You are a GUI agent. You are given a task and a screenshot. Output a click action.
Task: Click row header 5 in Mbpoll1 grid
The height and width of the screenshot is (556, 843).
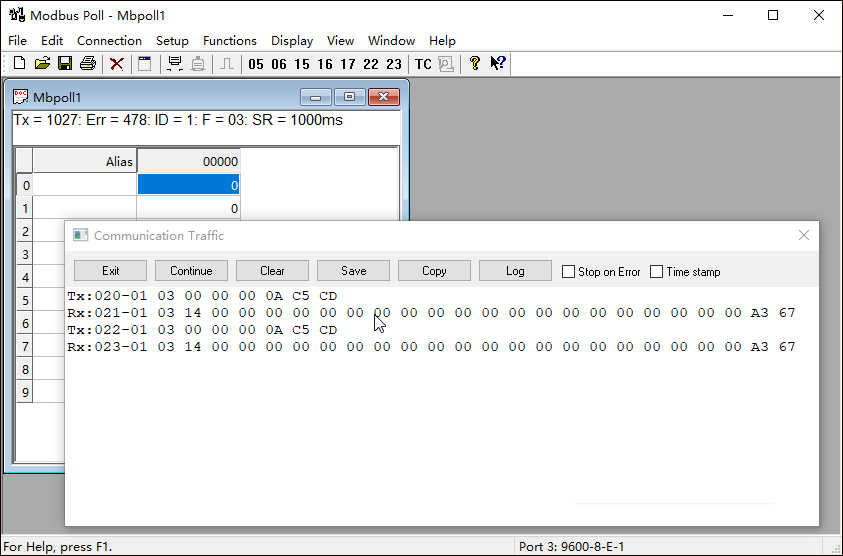point(25,300)
